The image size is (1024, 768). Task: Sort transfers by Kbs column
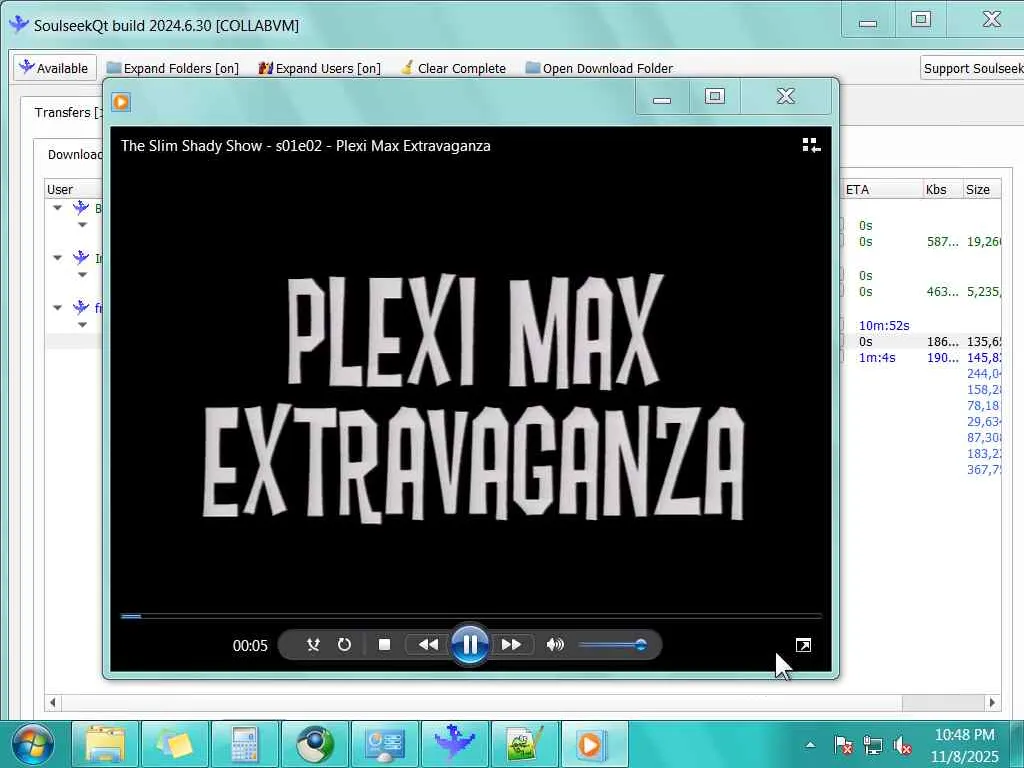[x=942, y=189]
